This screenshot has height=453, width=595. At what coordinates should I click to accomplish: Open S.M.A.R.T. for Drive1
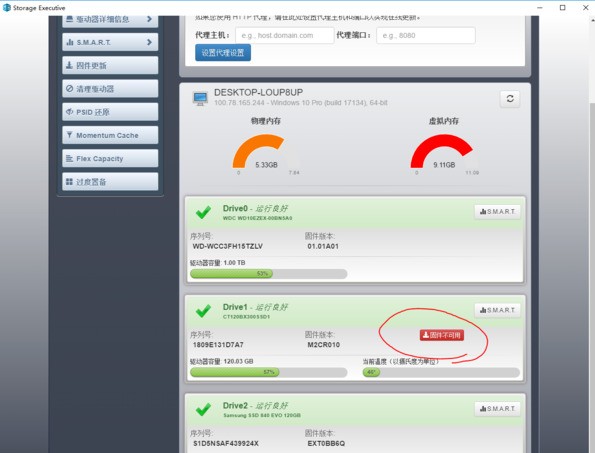pos(497,310)
